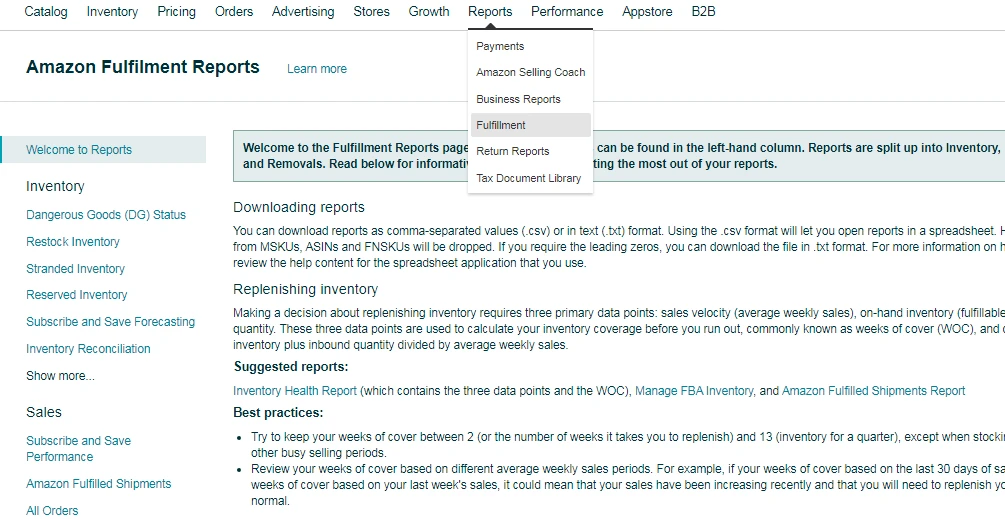
Task: Open Tax Document Library menu entry
Action: pos(528,178)
